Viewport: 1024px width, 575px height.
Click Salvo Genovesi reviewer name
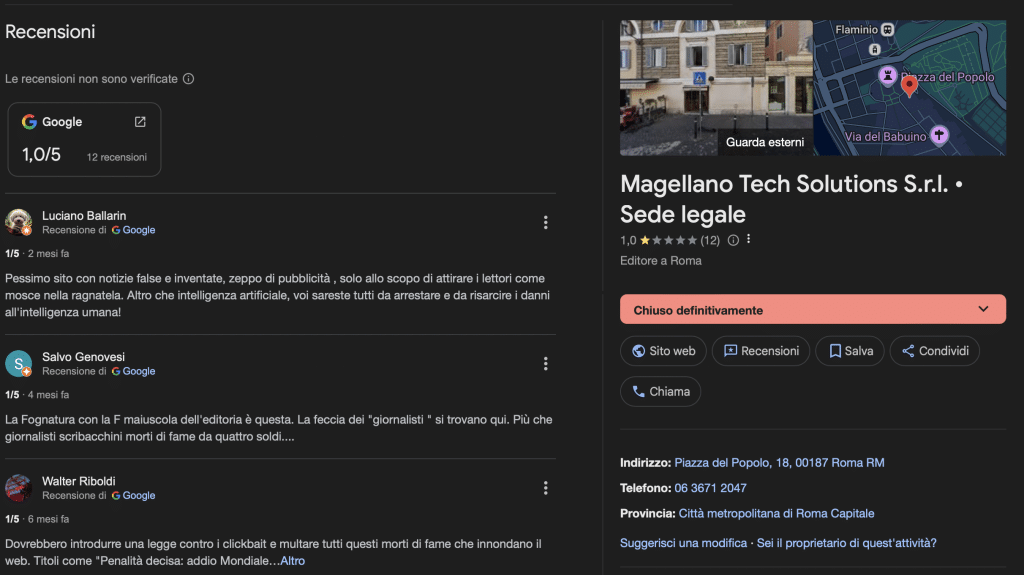point(83,357)
